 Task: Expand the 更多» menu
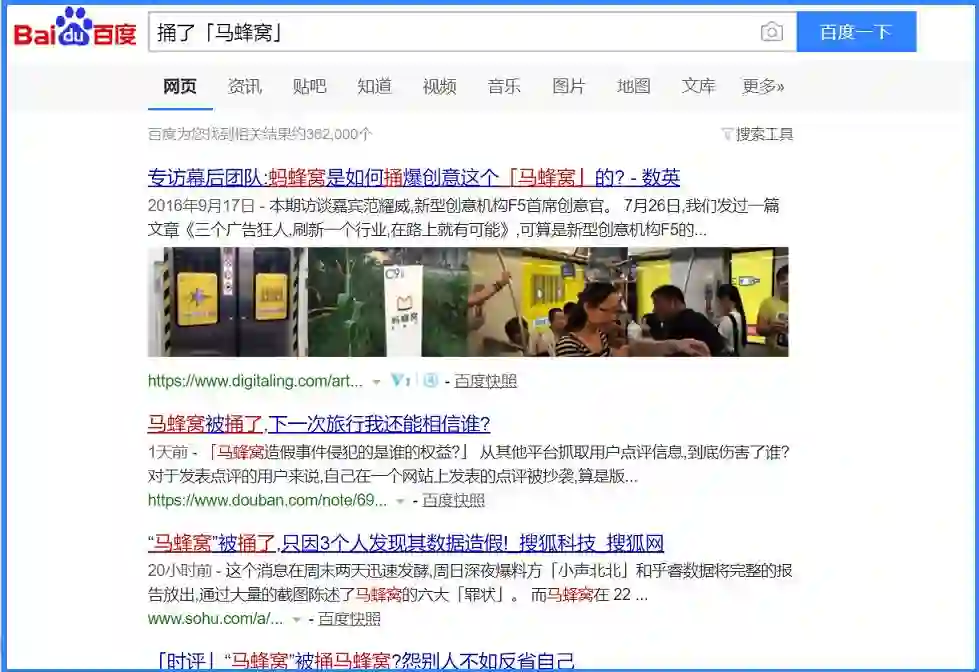coord(763,86)
